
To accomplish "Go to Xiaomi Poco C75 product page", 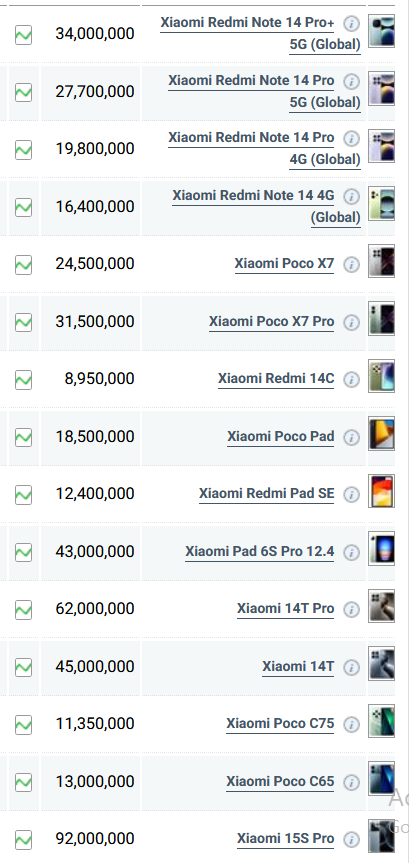I will click(x=280, y=724).
